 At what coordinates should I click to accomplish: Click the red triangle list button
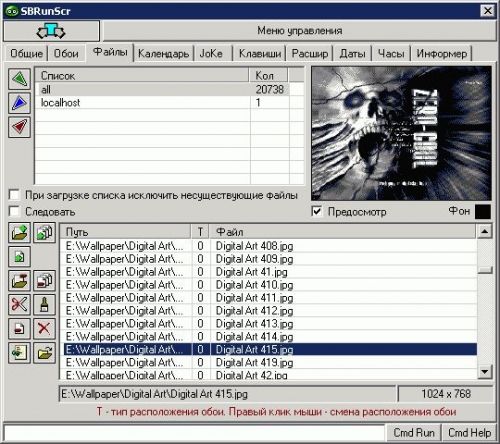tap(19, 127)
